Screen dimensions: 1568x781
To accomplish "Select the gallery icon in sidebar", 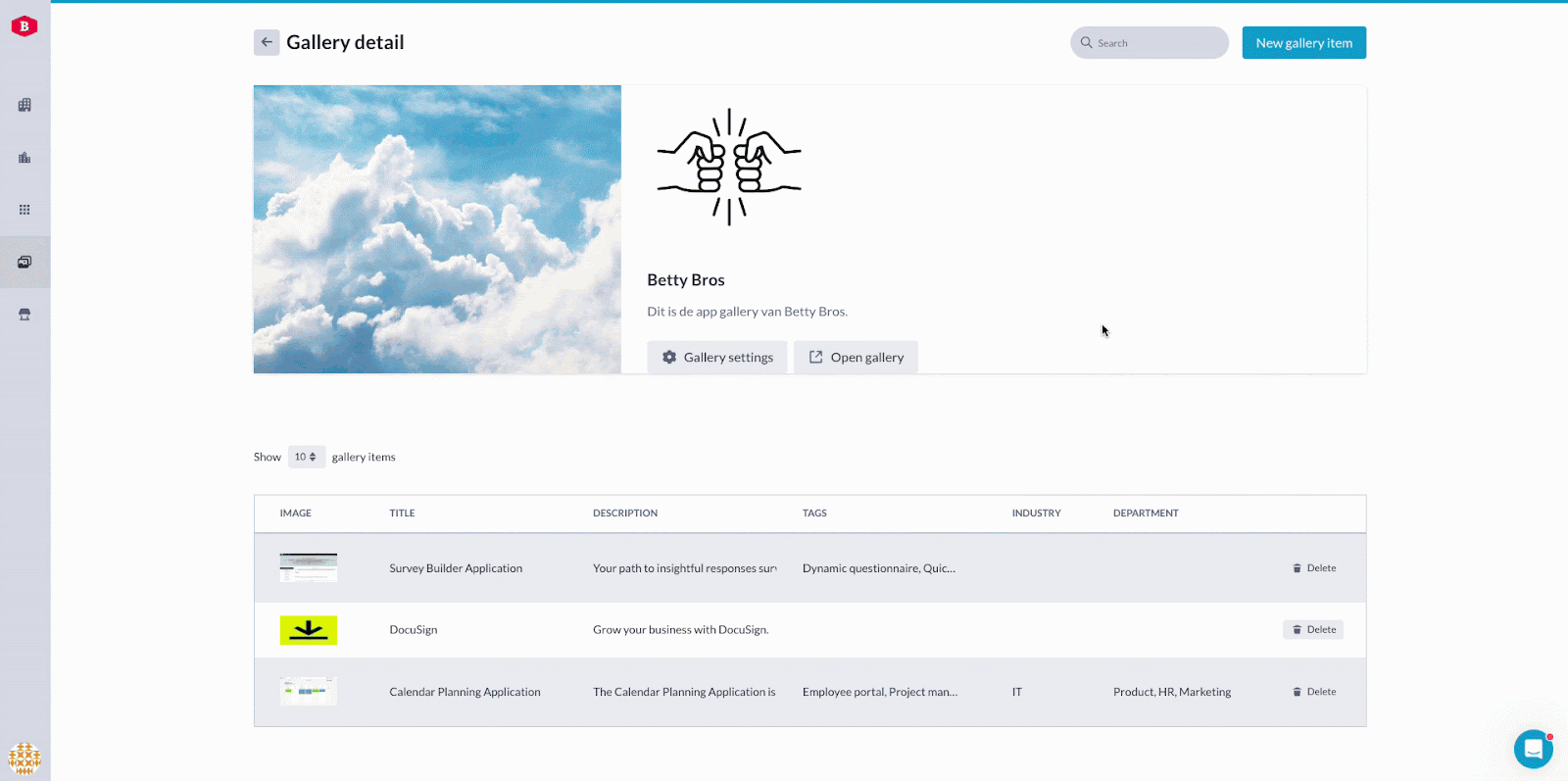I will 24,262.
